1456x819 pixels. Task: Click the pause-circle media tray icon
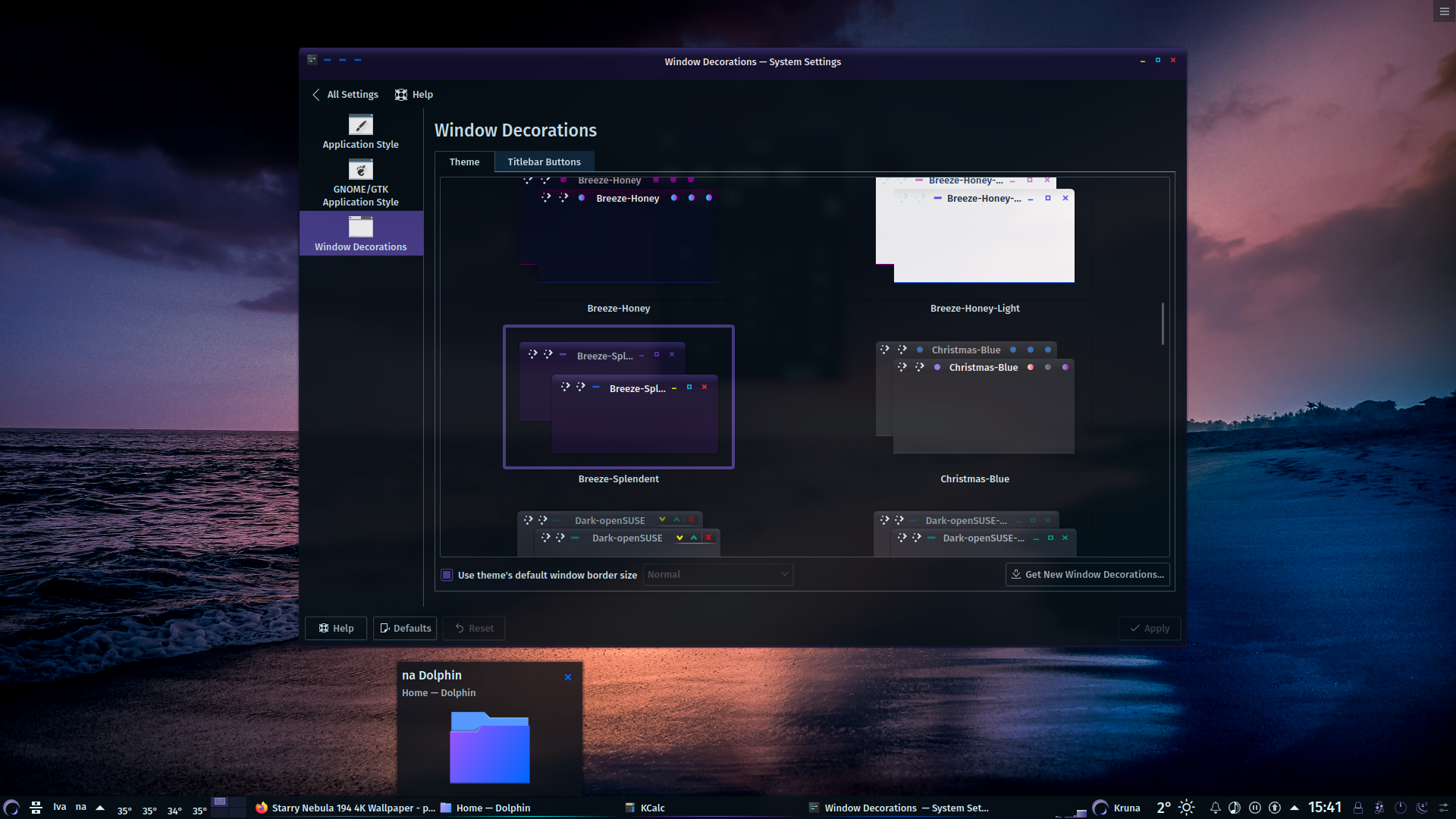pos(1255,808)
